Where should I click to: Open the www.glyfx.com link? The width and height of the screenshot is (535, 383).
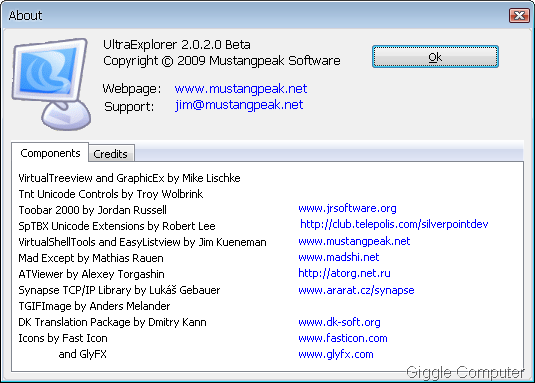point(336,354)
